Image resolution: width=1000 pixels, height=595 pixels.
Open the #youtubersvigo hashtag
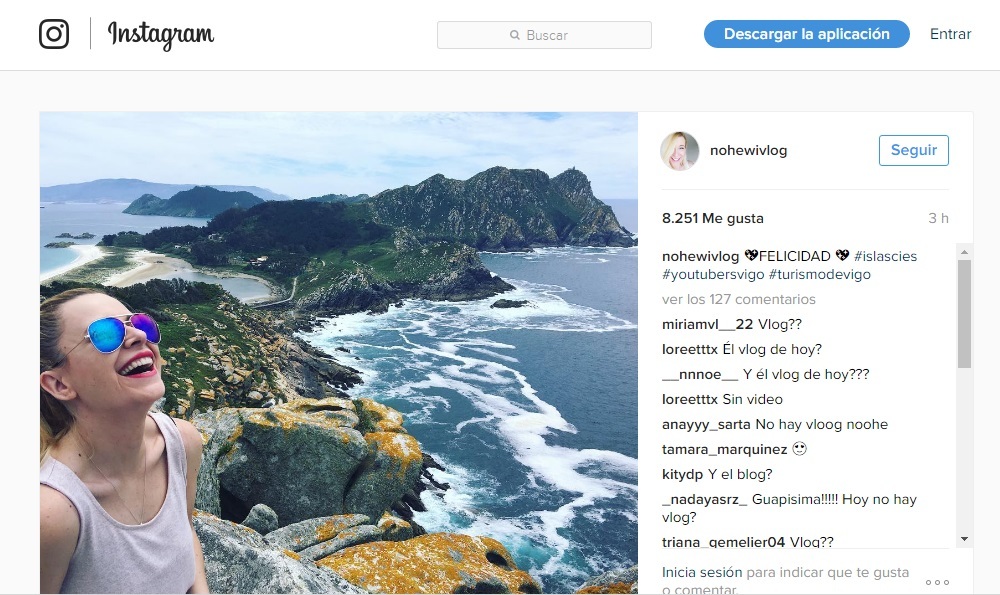coord(713,274)
